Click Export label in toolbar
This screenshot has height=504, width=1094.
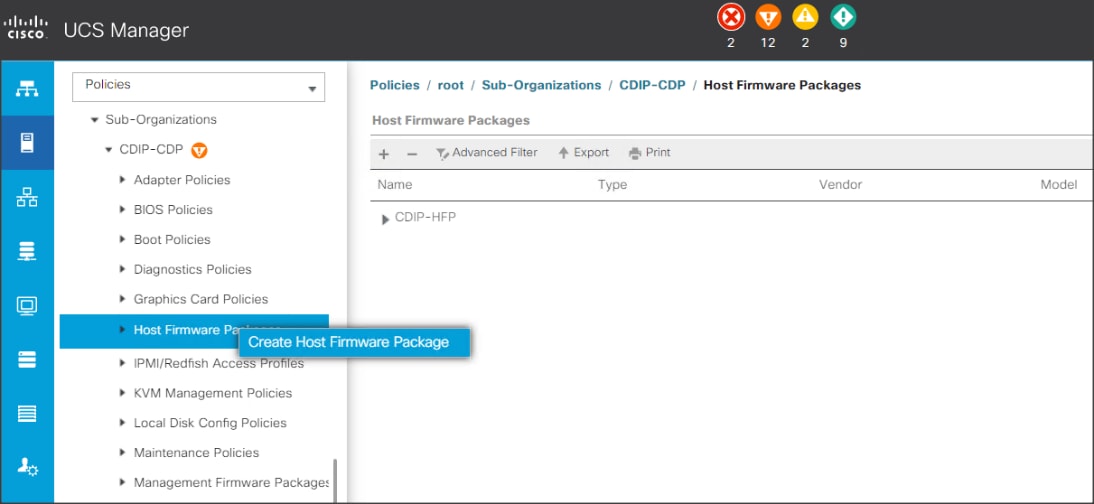[x=592, y=152]
